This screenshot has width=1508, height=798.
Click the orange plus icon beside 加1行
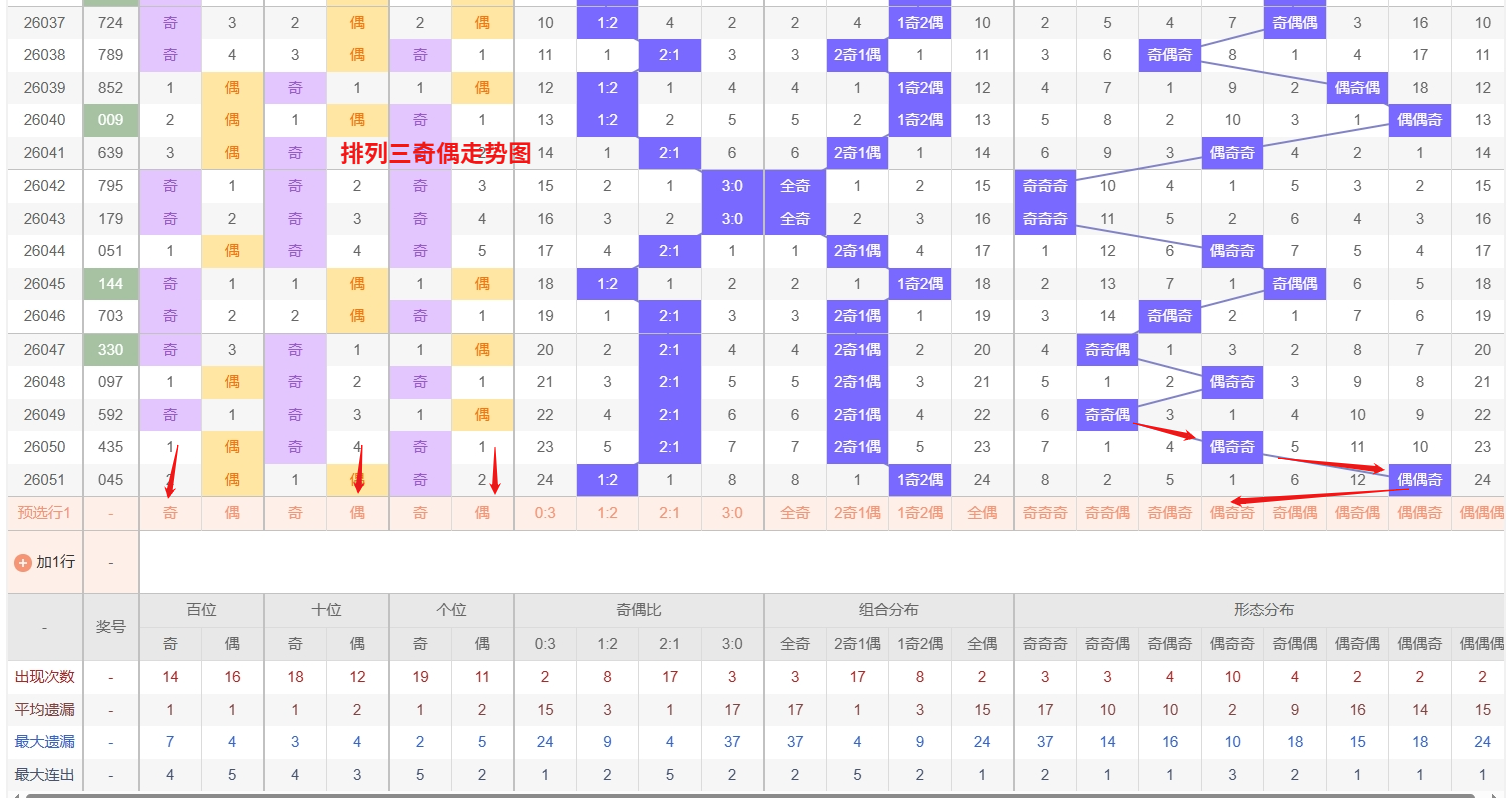pyautogui.click(x=20, y=561)
